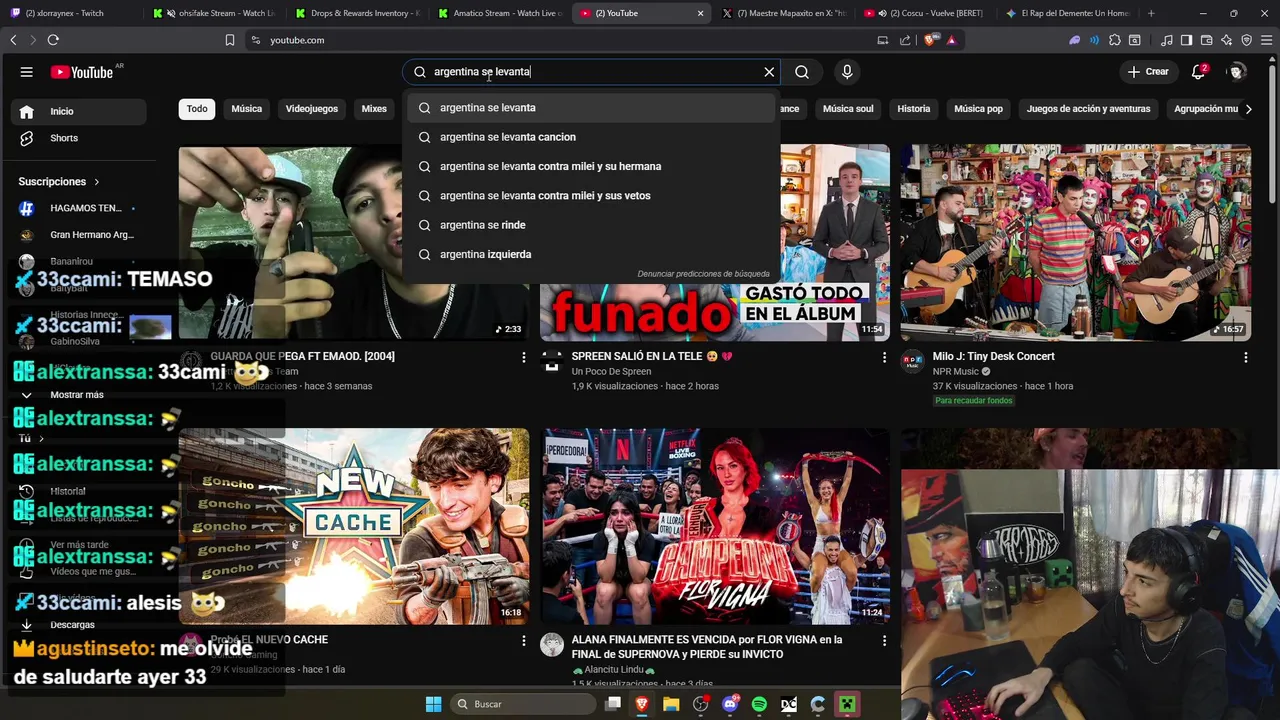This screenshot has height=720, width=1280.
Task: Clear the search box with the X
Action: coord(769,72)
